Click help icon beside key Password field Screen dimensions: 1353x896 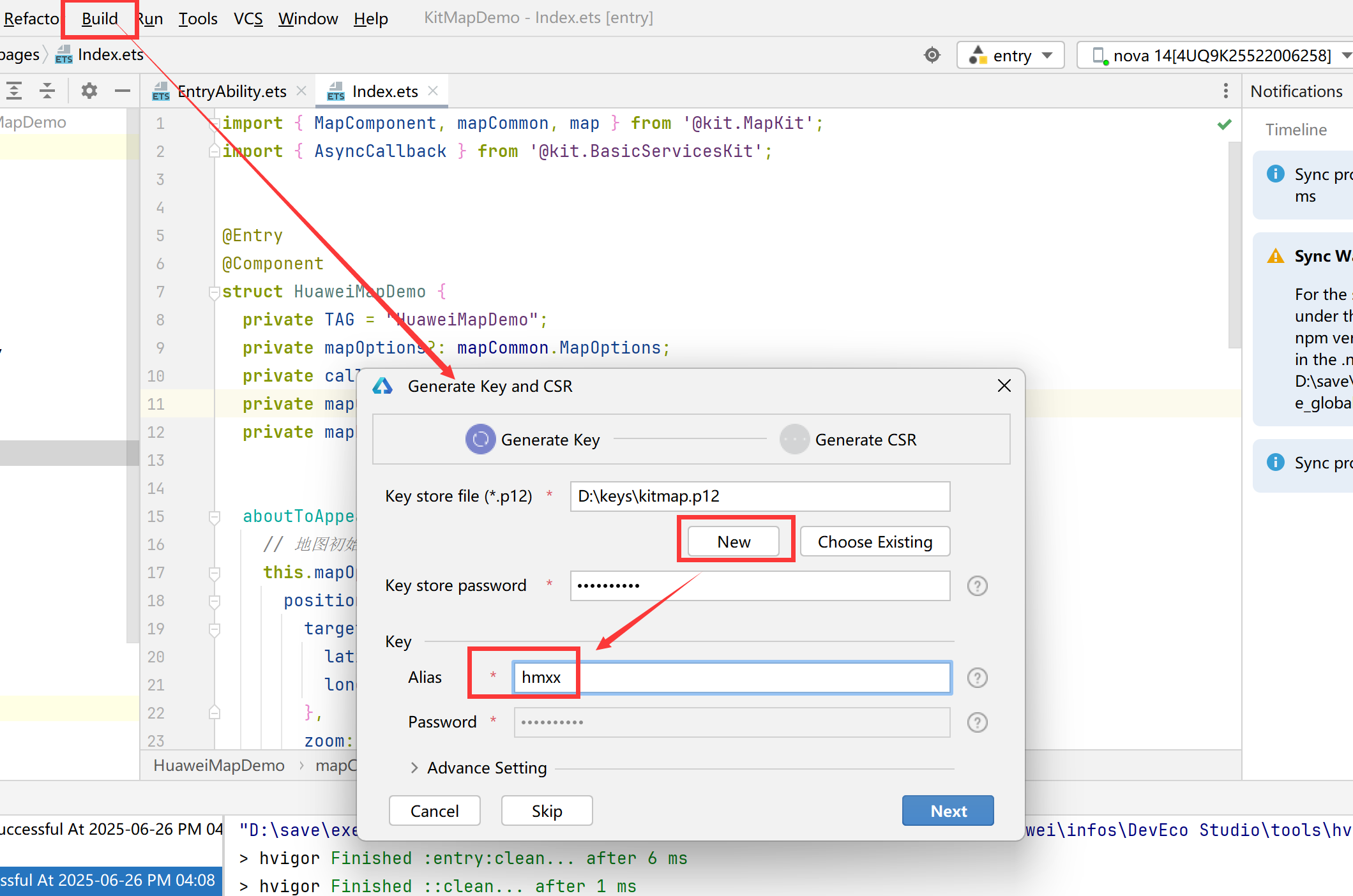click(x=977, y=722)
